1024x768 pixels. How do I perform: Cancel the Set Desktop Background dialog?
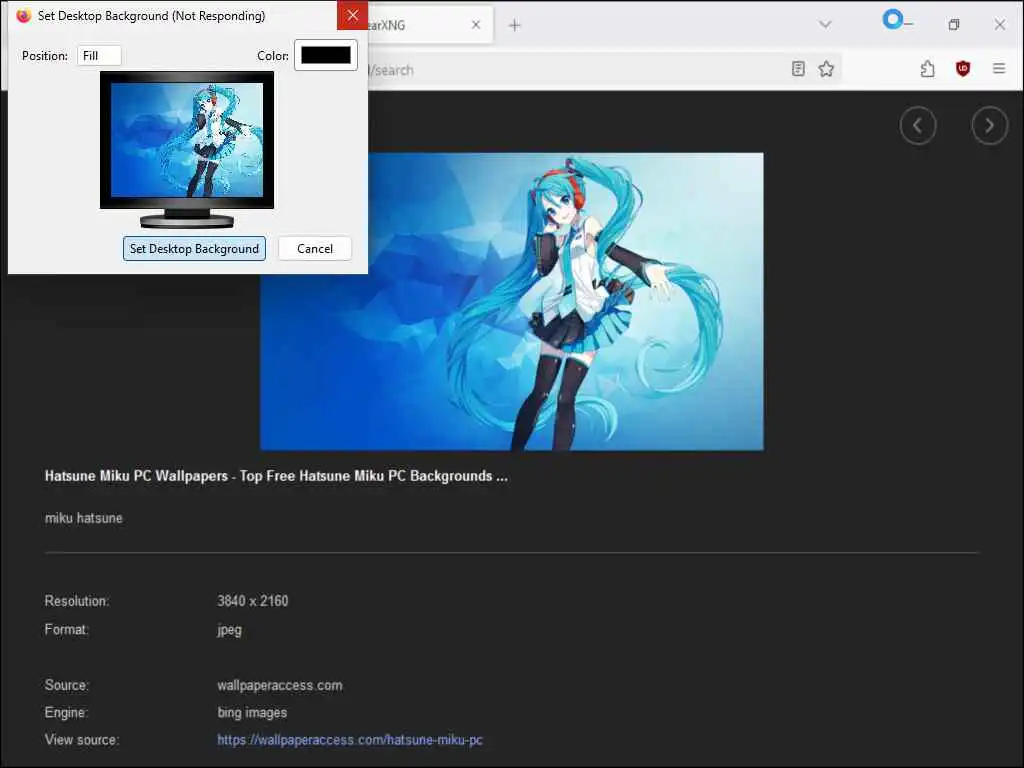pyautogui.click(x=315, y=249)
